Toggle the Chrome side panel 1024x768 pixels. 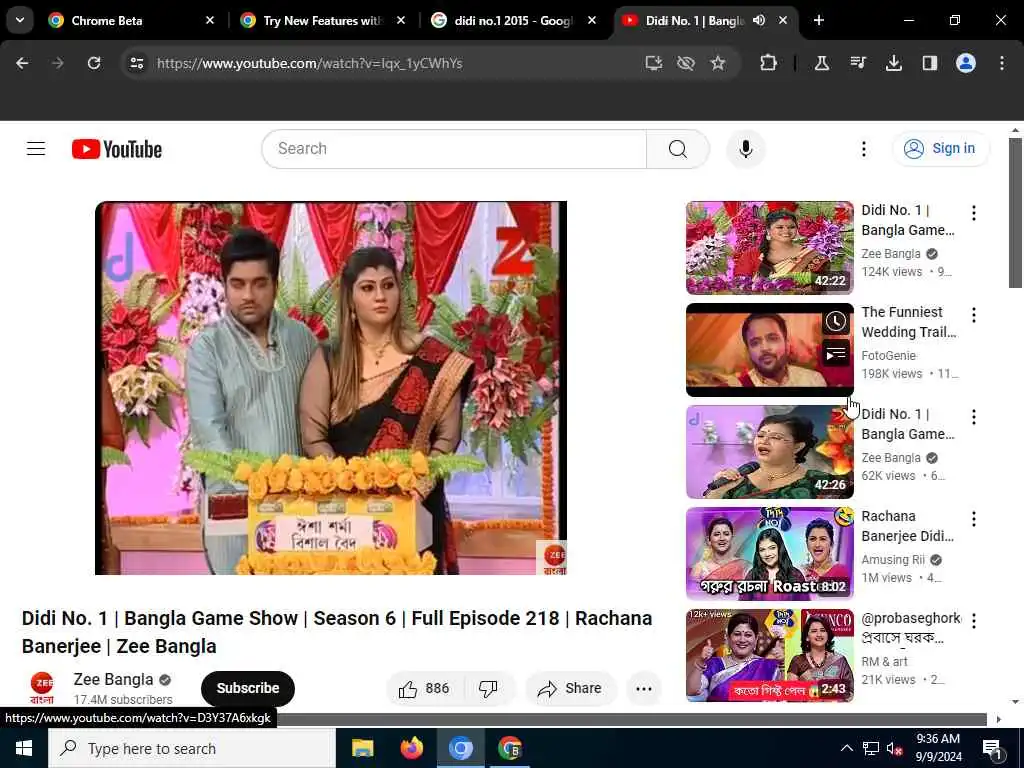[x=929, y=63]
